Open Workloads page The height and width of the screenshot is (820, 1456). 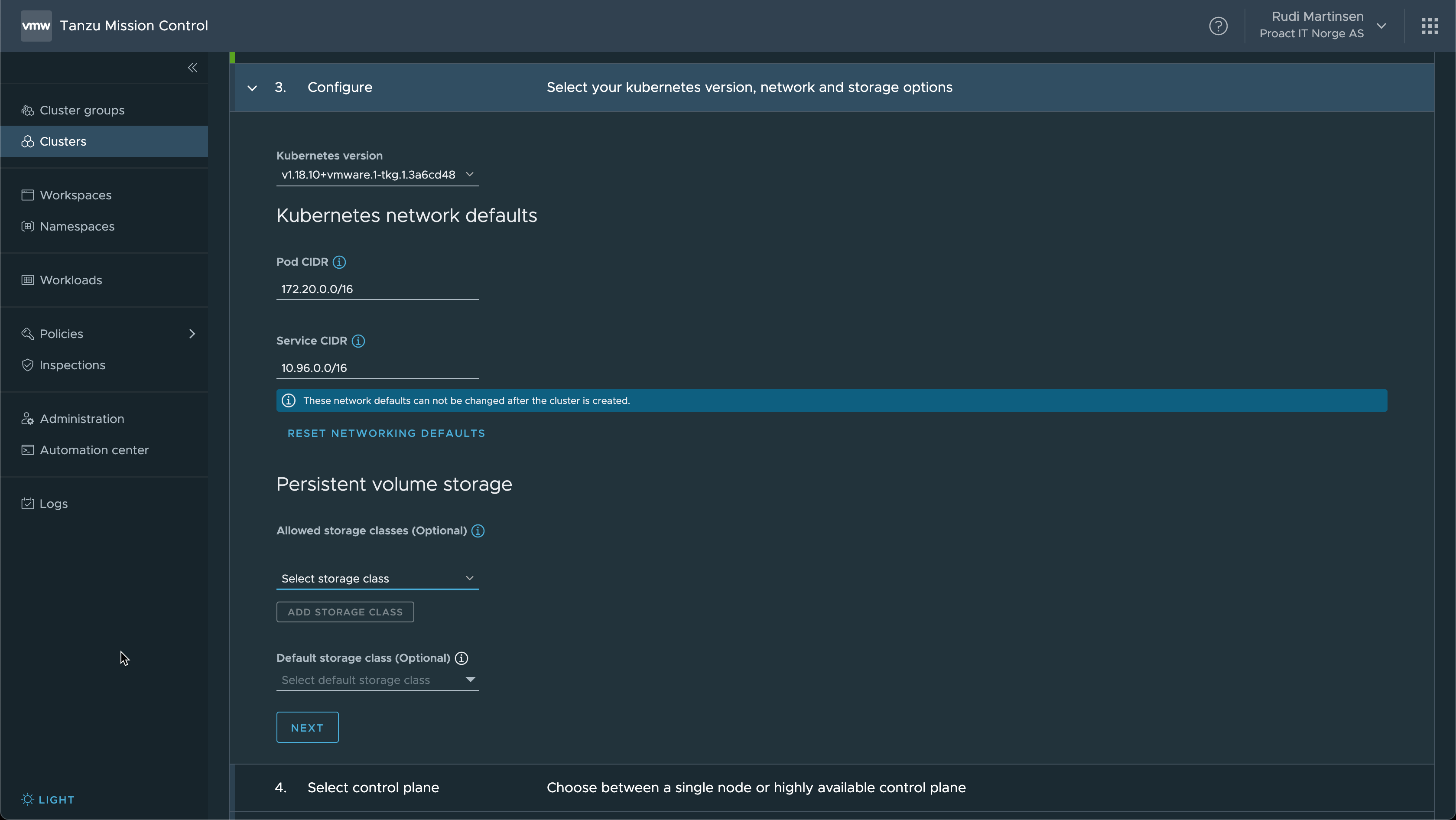[71, 280]
